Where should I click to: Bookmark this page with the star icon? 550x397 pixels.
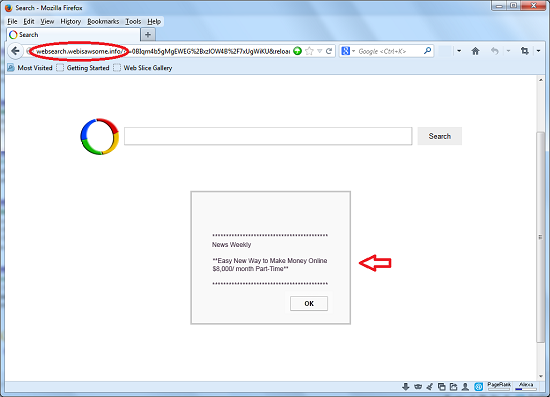[309, 51]
